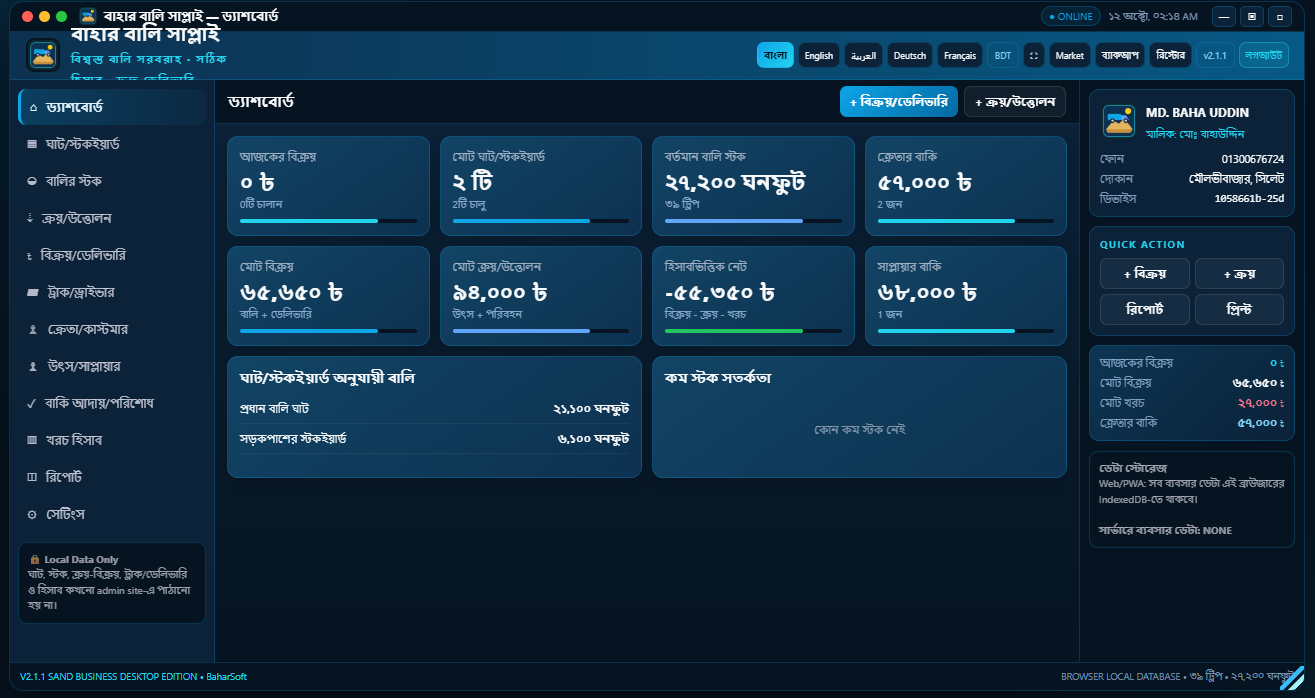Click the রিস্টোর button
The width and height of the screenshot is (1315, 698).
tap(1170, 56)
